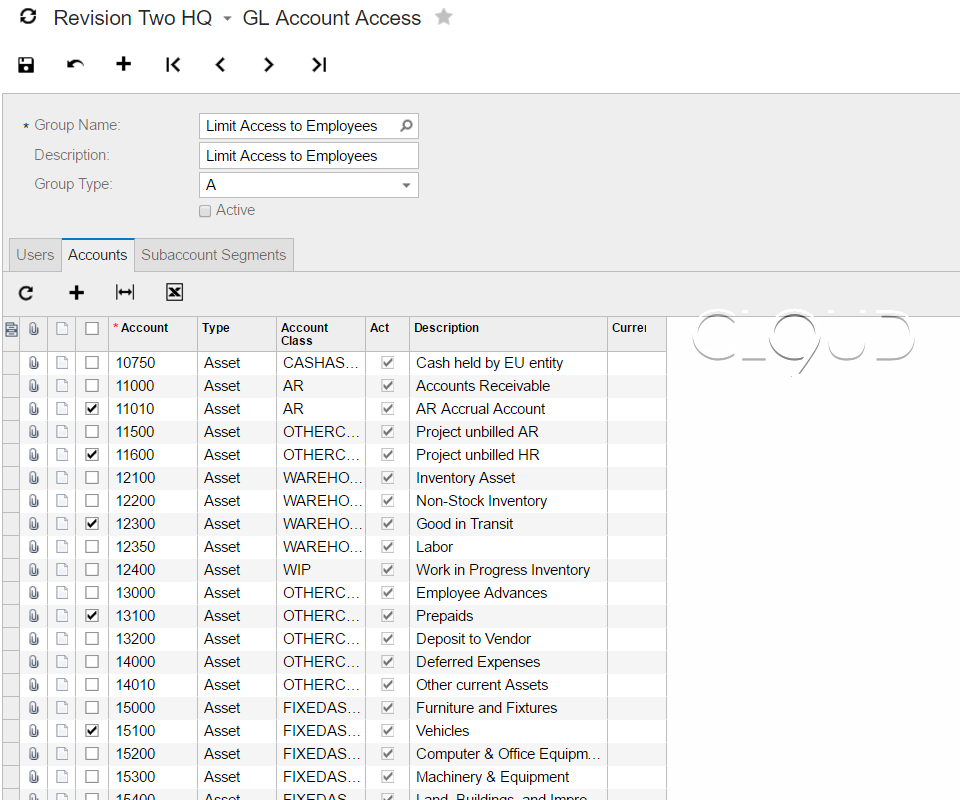Click the 'Non-Stock Inventory' description cell

(508, 501)
